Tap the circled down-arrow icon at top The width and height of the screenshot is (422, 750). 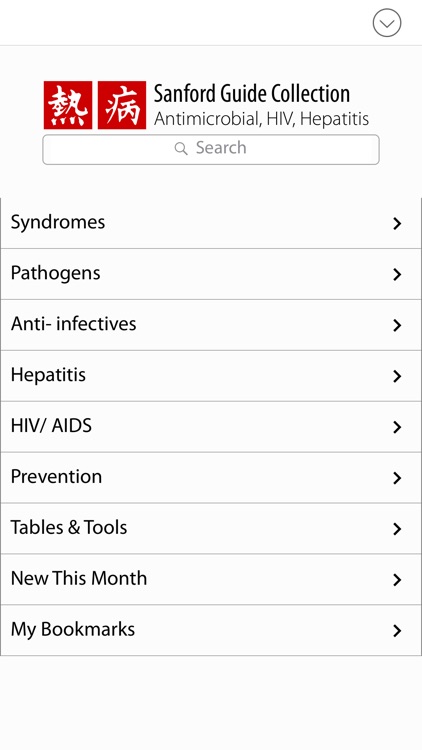(x=387, y=22)
